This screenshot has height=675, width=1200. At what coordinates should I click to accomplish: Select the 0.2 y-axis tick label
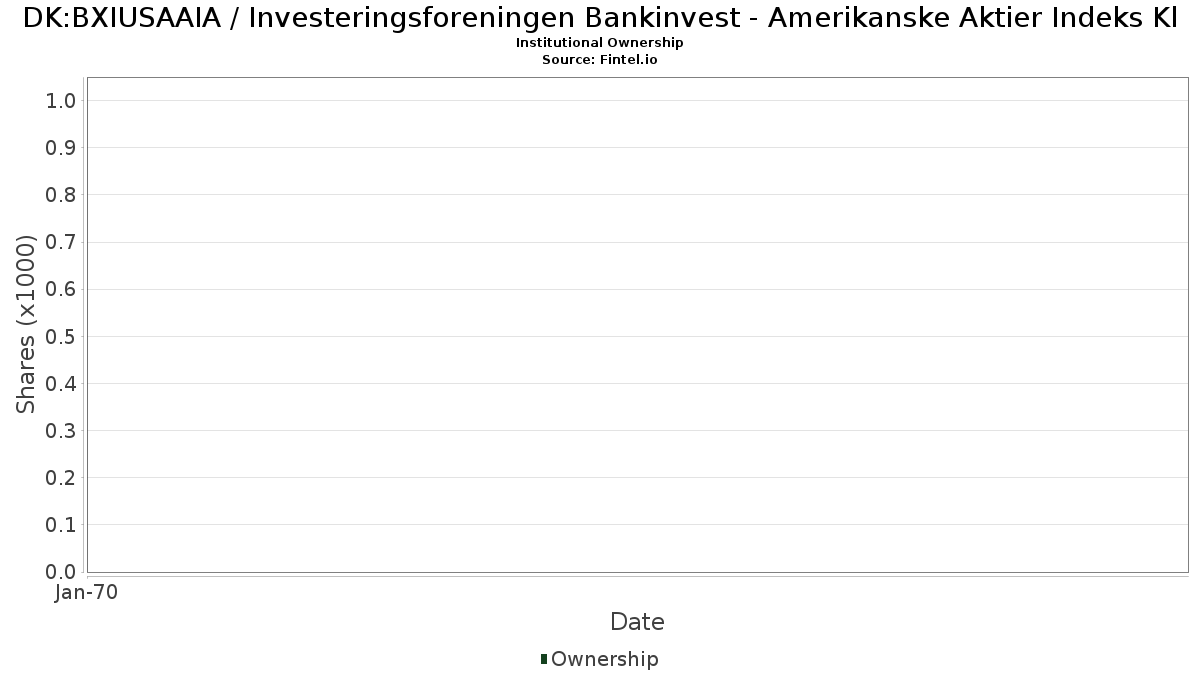[62, 478]
